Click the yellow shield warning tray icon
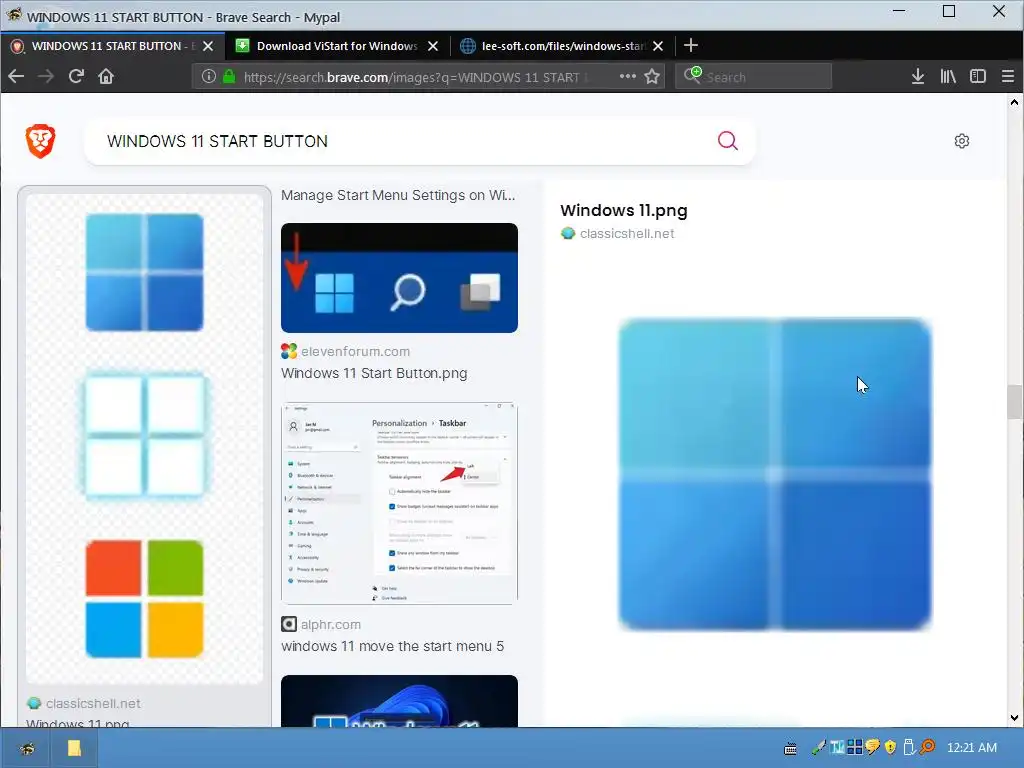The width and height of the screenshot is (1024, 768). coord(890,746)
